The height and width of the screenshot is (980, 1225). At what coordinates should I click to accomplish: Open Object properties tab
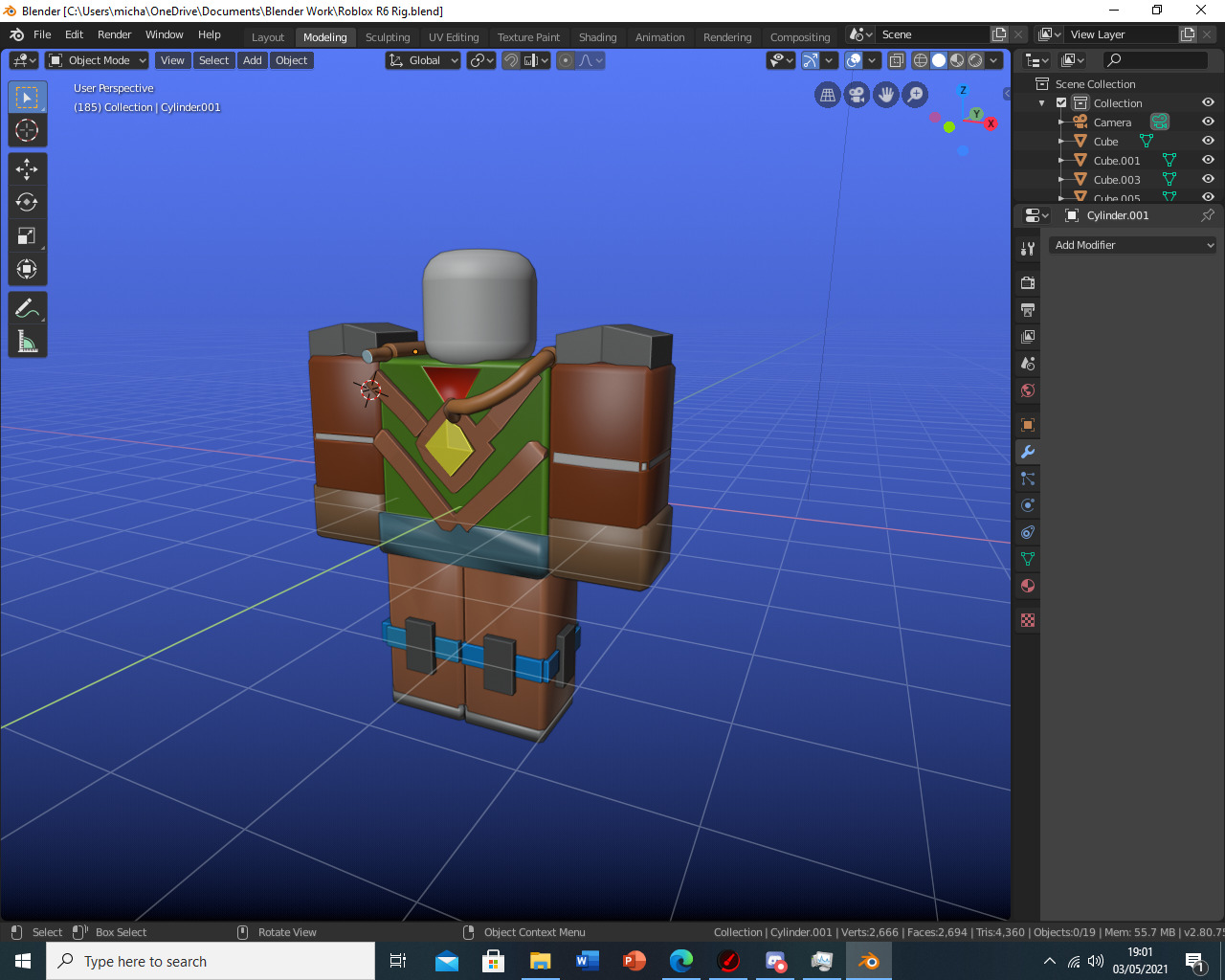click(1028, 425)
